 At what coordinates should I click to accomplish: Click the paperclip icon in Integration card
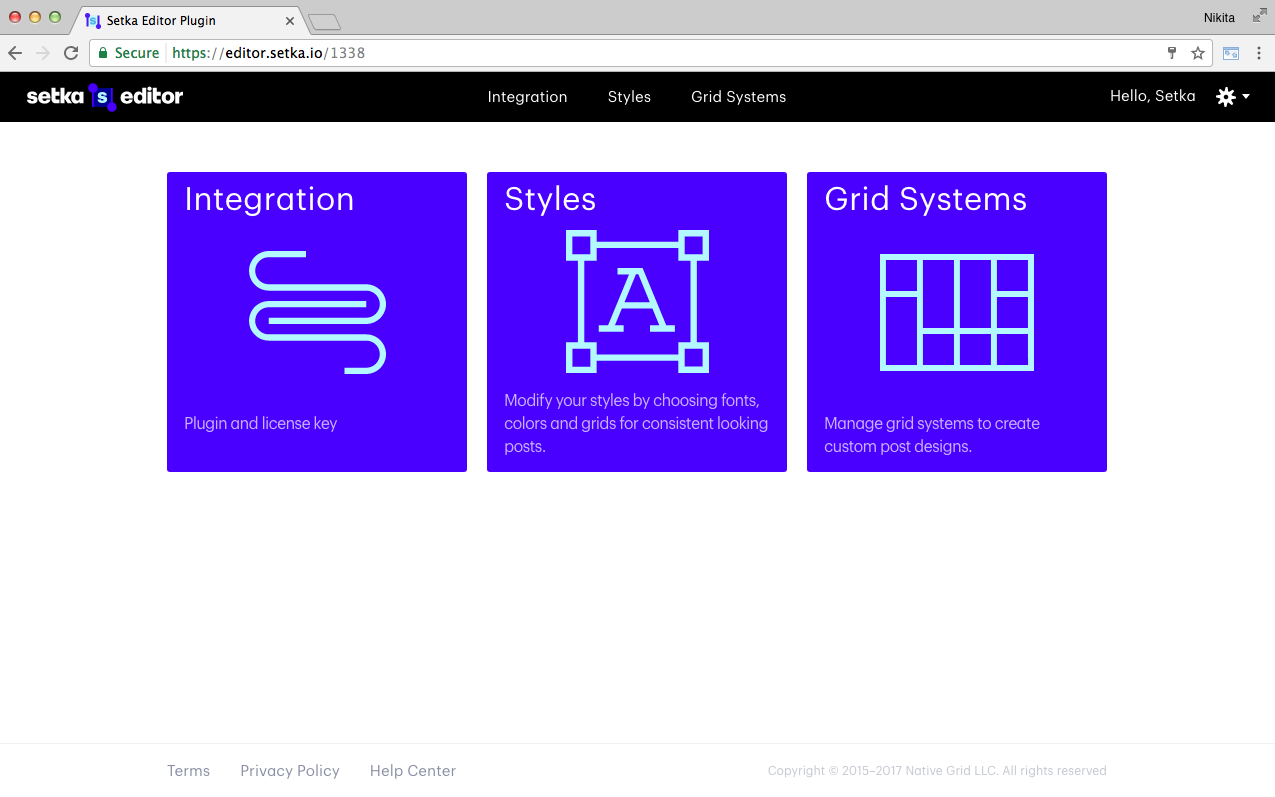point(317,313)
